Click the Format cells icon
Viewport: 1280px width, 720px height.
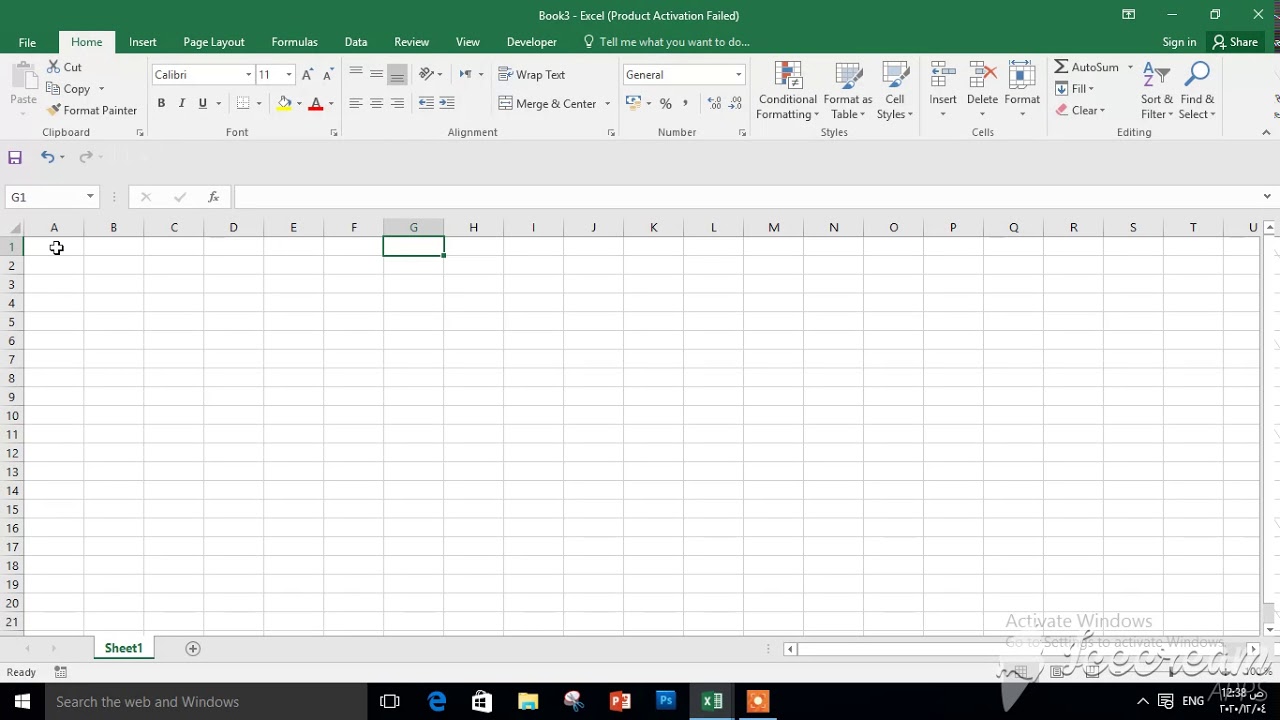1022,76
